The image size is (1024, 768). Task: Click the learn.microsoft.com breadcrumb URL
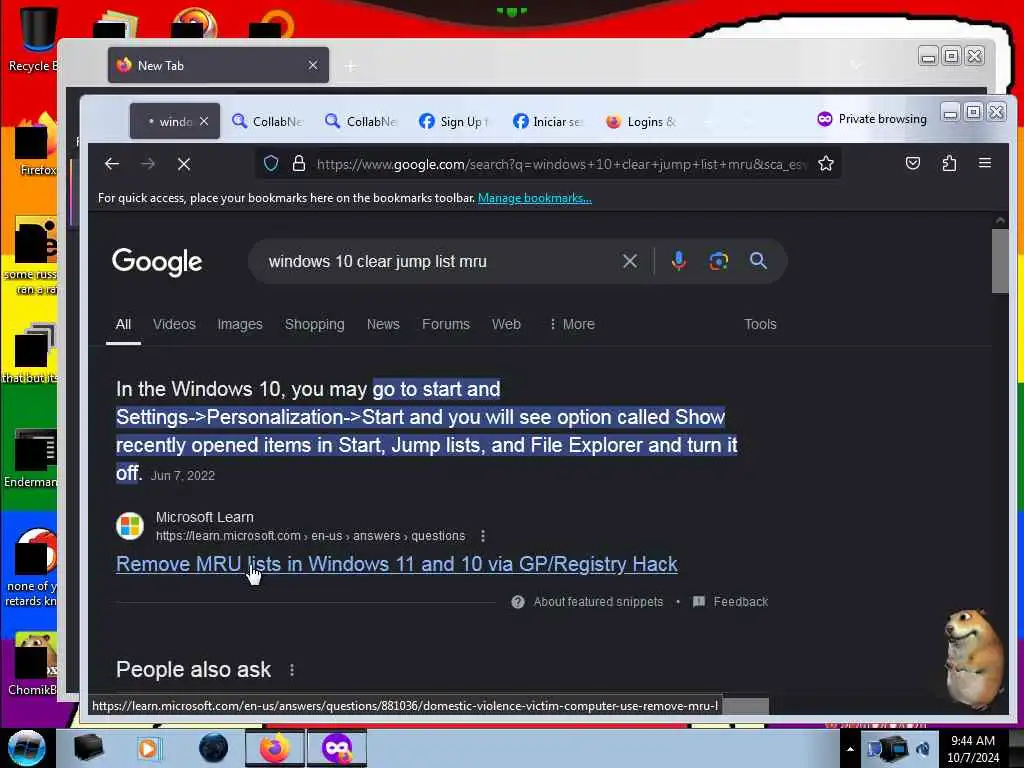[310, 536]
